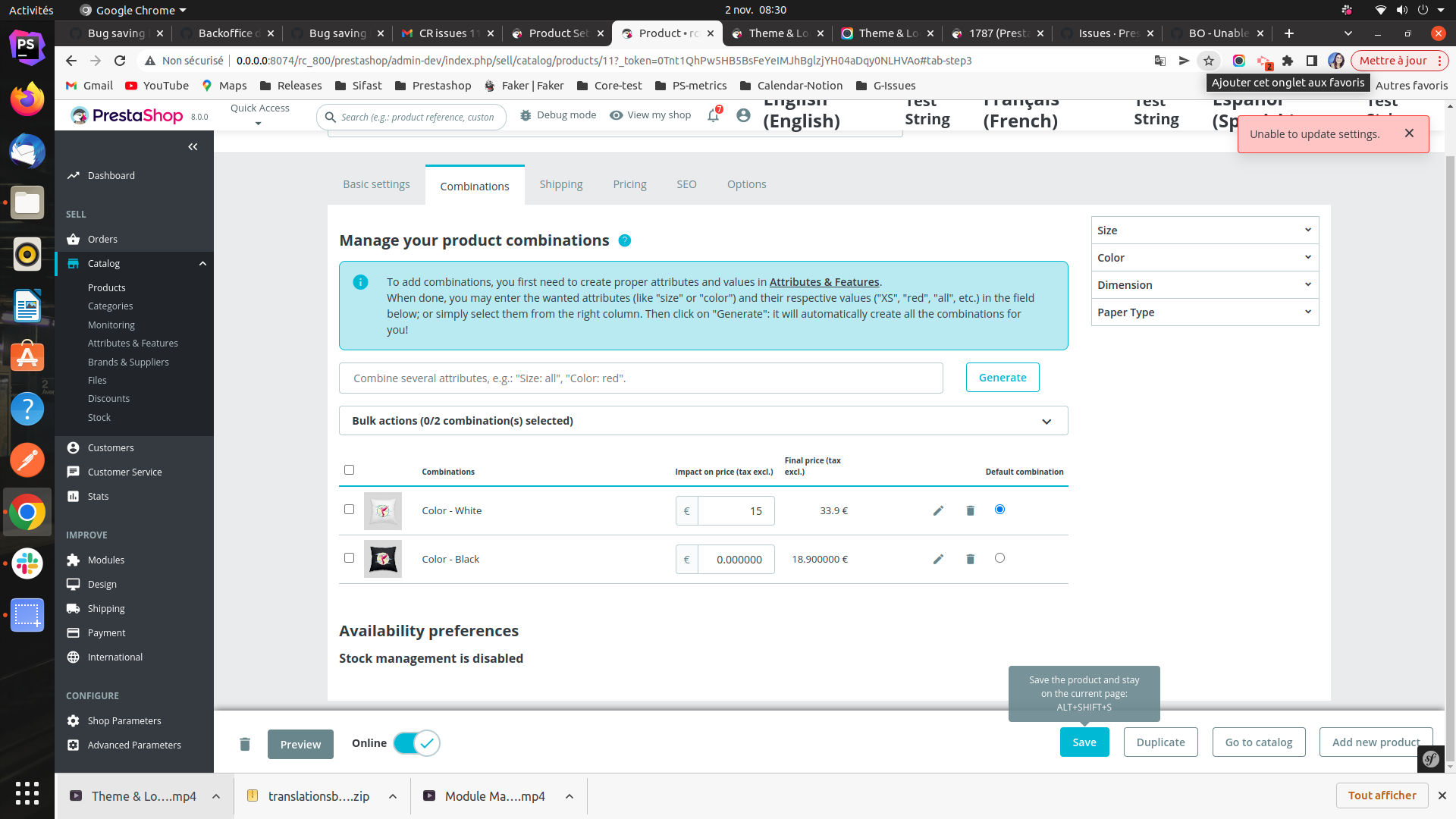
Task: Click the View my shop eye icon
Action: pyautogui.click(x=616, y=115)
